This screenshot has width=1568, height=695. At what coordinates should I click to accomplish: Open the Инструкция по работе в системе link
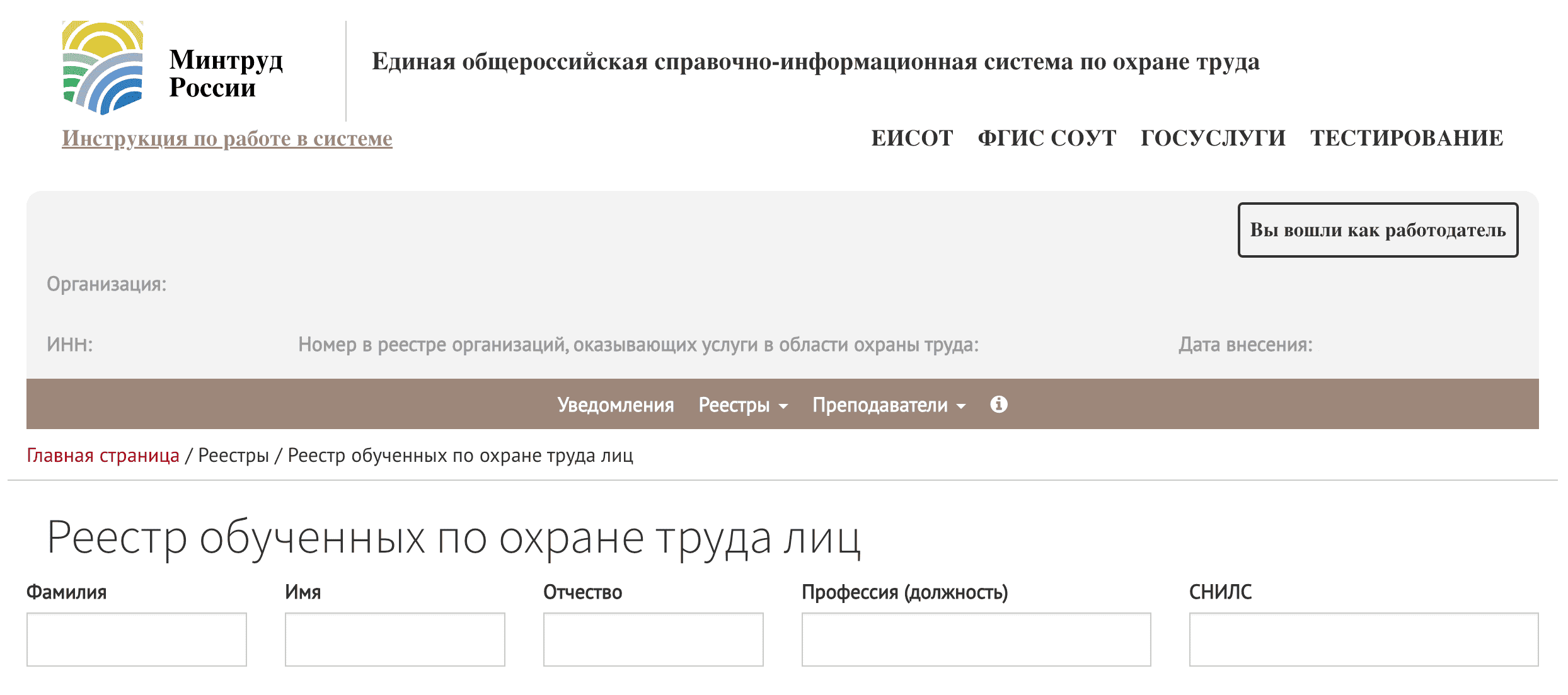pos(227,138)
